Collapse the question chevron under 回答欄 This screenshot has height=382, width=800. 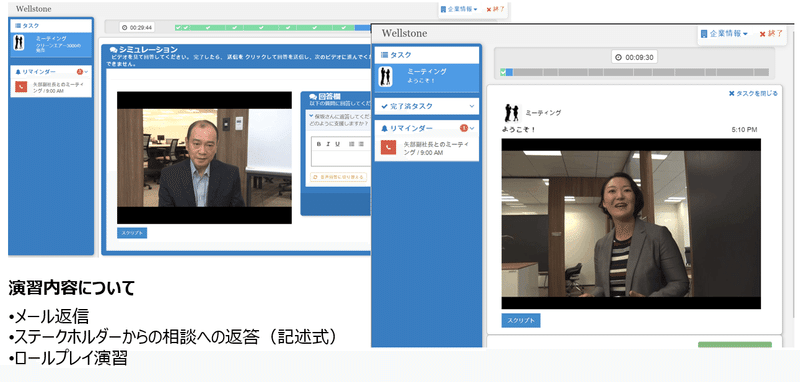click(x=311, y=116)
